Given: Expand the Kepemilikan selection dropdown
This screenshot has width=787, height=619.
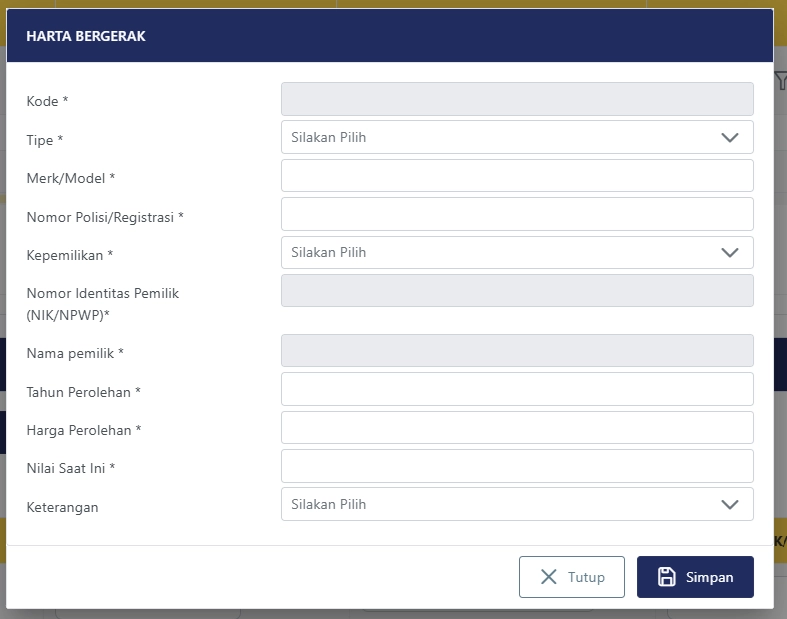Looking at the screenshot, I should click(x=500, y=253).
